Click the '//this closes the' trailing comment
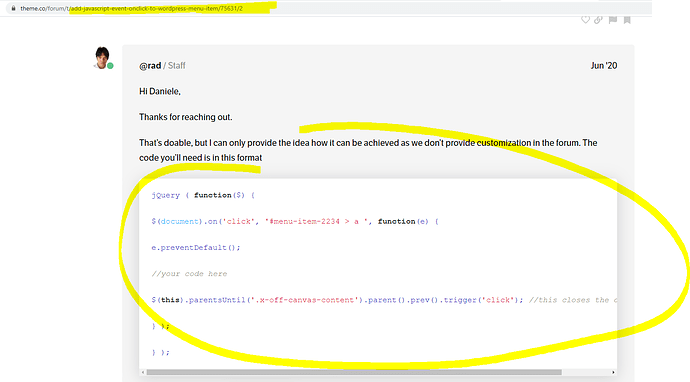 click(x=572, y=300)
